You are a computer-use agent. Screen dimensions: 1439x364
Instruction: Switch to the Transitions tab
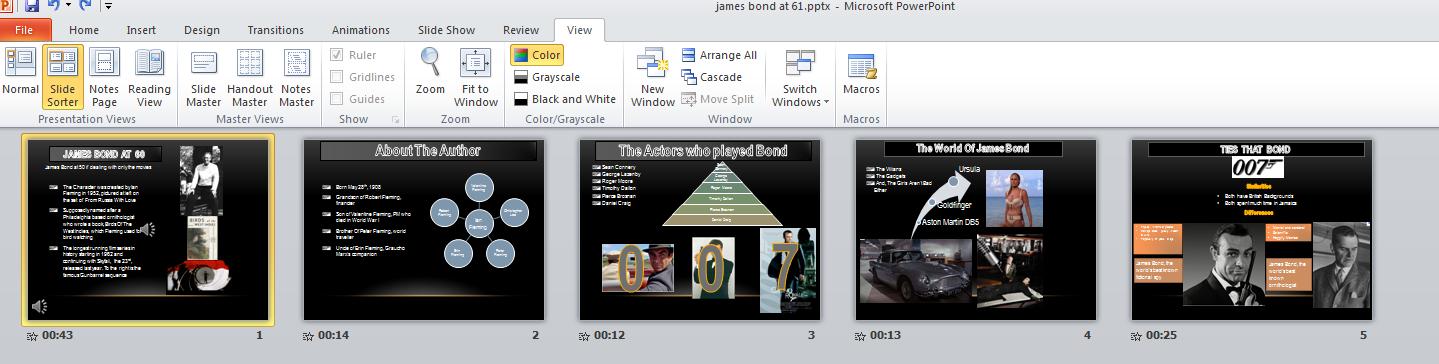click(276, 30)
